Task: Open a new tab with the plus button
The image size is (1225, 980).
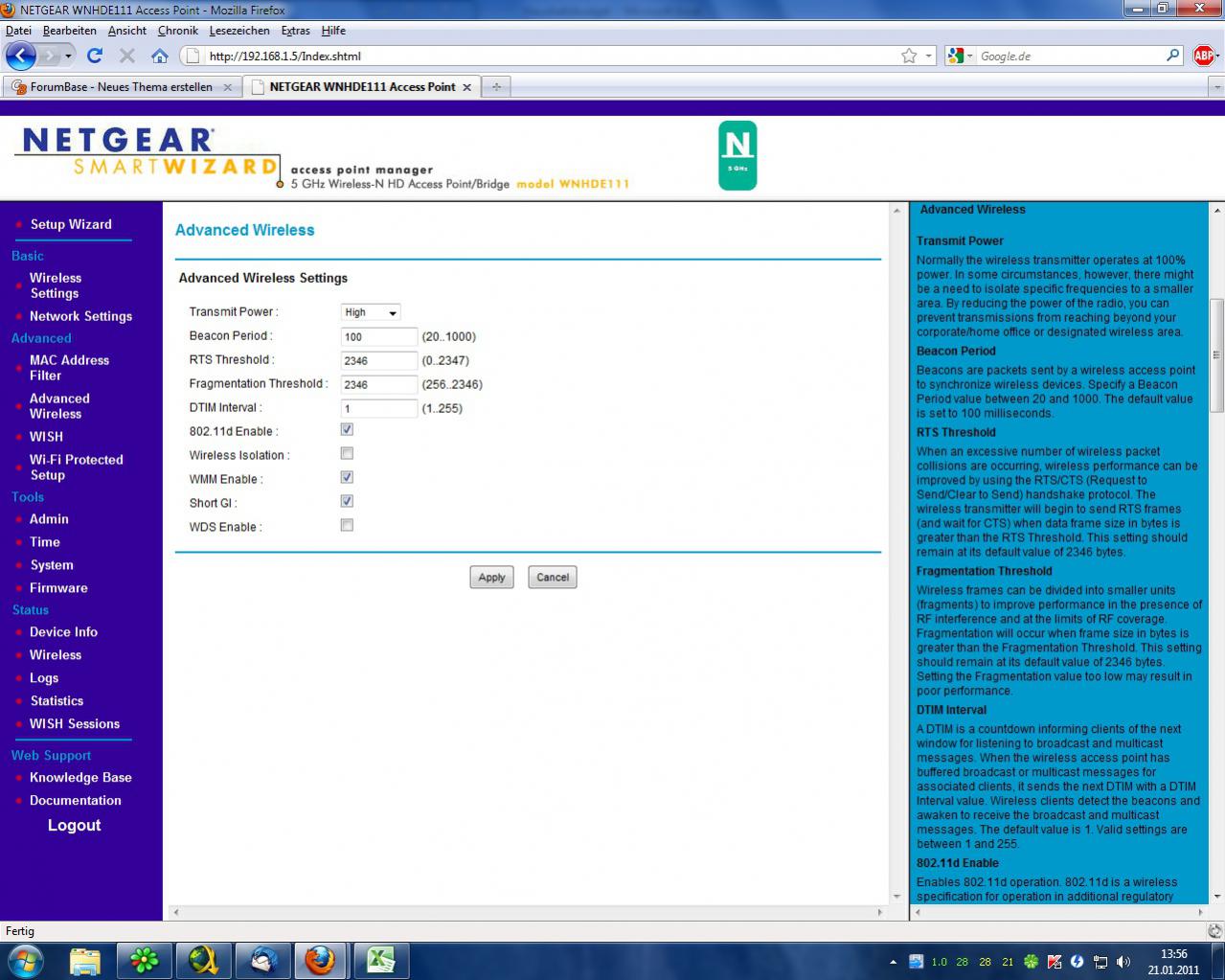Action: click(496, 86)
